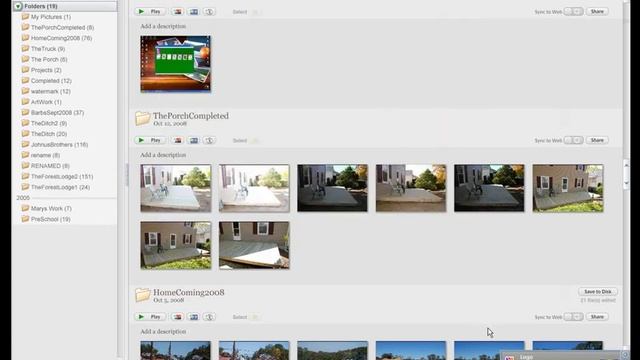640x360 pixels.
Task: Share the HomeComing2008 folder
Action: (x=597, y=317)
